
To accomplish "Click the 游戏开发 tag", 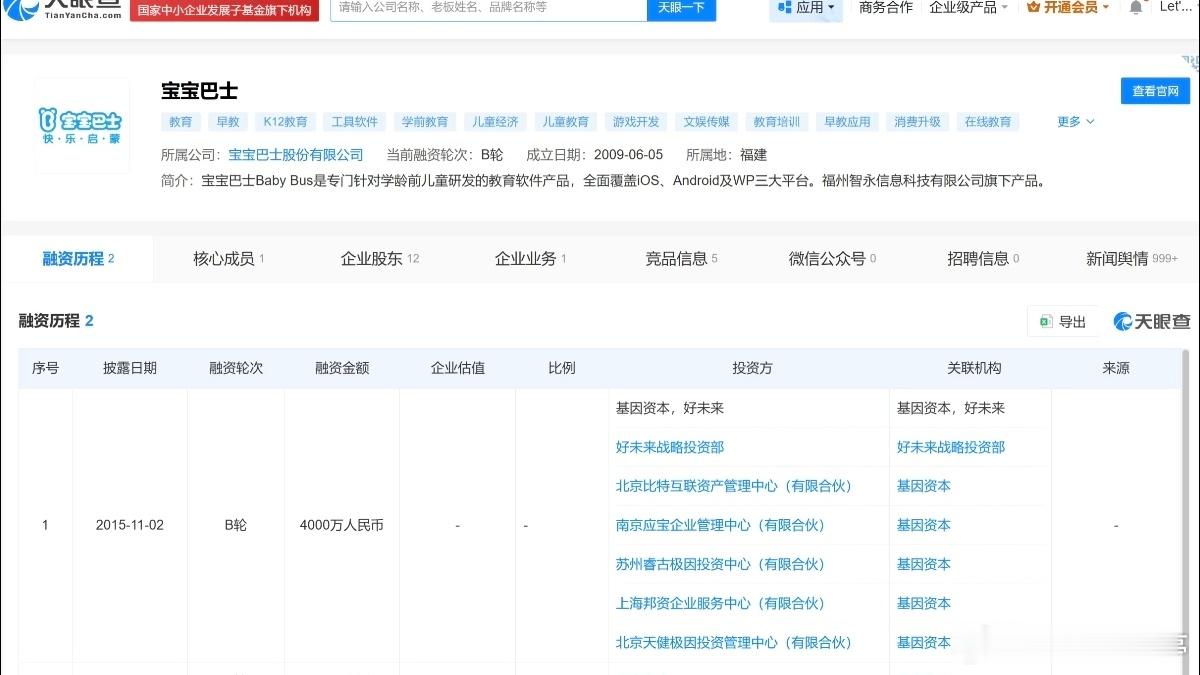I will coord(636,122).
